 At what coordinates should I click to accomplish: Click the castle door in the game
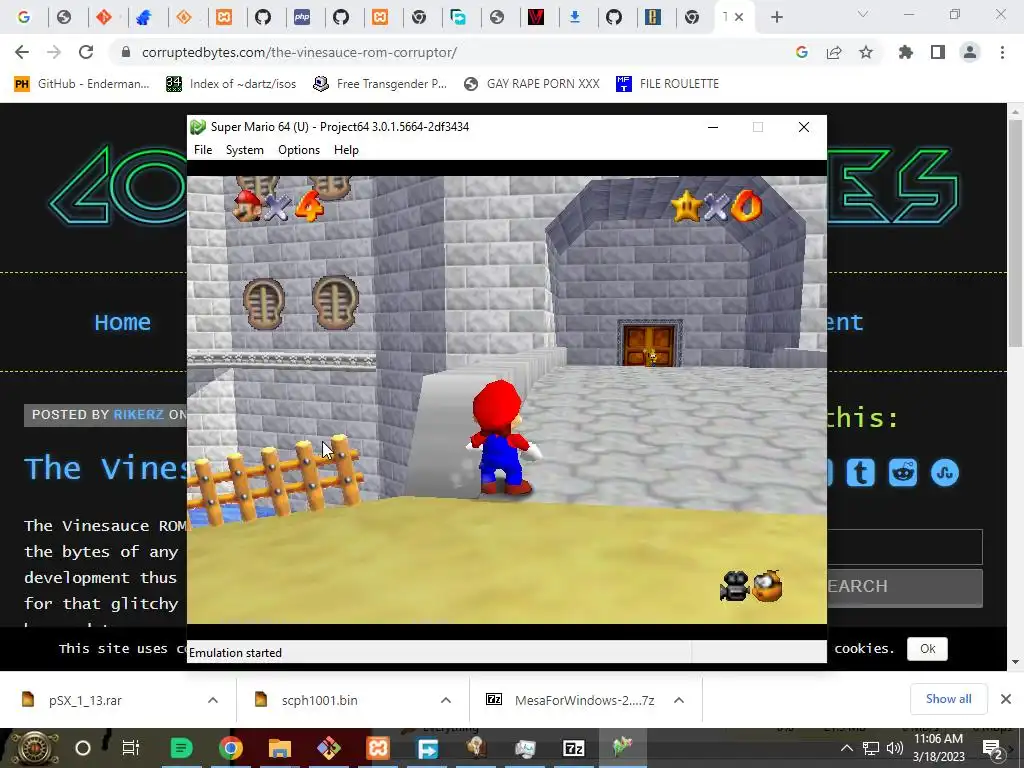click(x=649, y=344)
